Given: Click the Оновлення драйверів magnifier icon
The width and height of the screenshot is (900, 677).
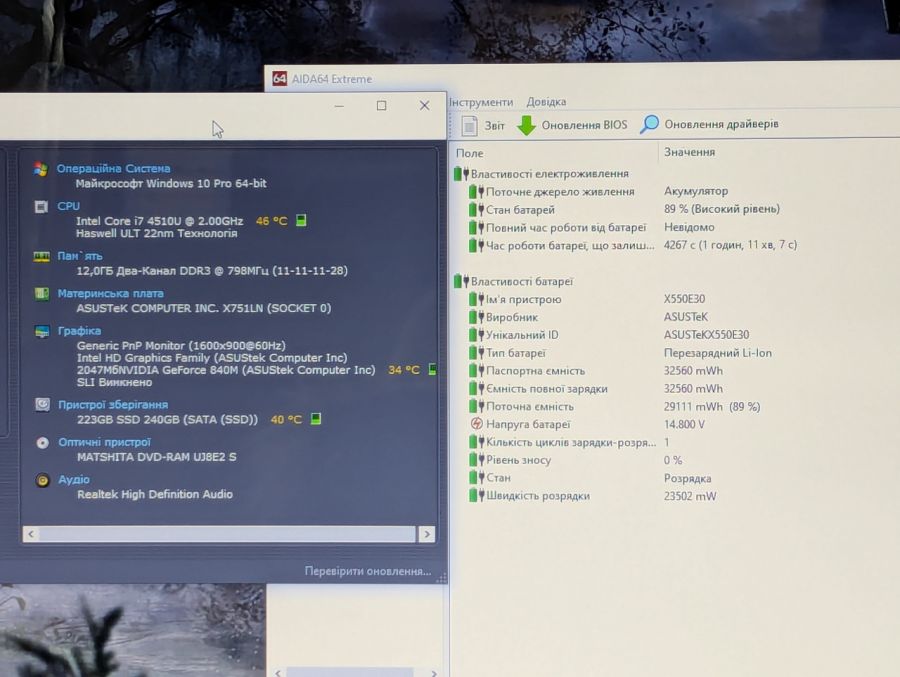Looking at the screenshot, I should tap(649, 124).
